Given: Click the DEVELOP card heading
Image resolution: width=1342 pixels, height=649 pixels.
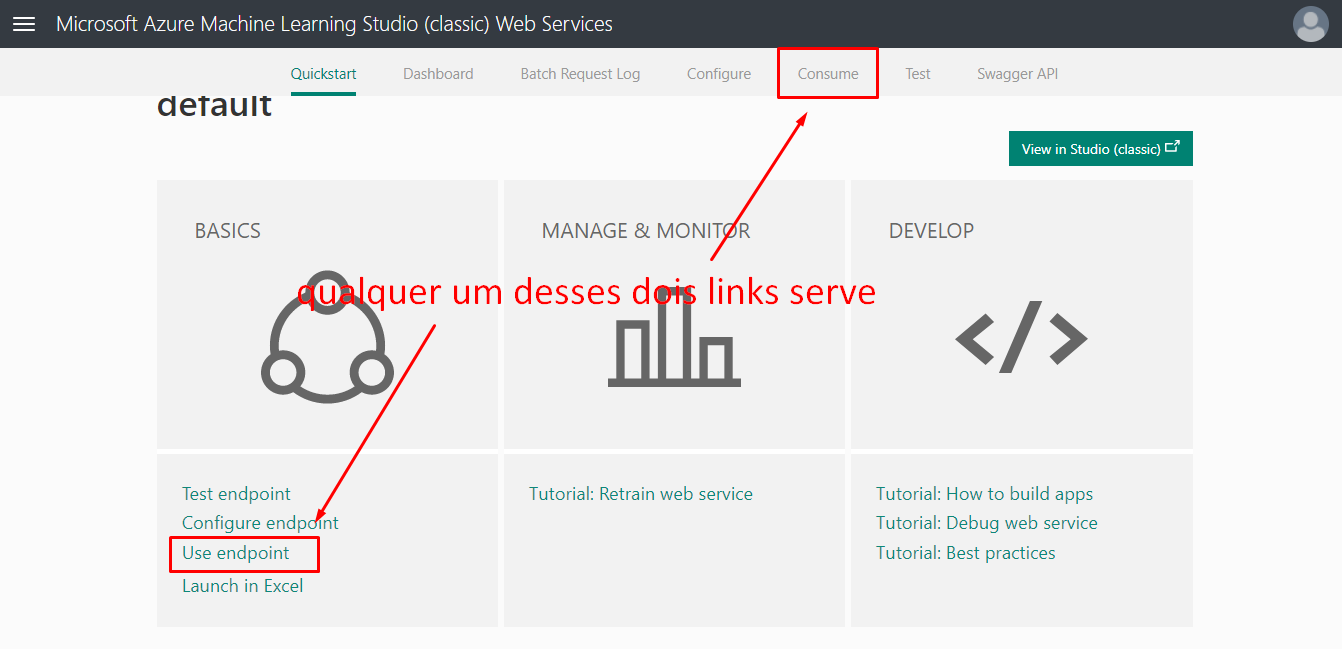Looking at the screenshot, I should tap(931, 231).
